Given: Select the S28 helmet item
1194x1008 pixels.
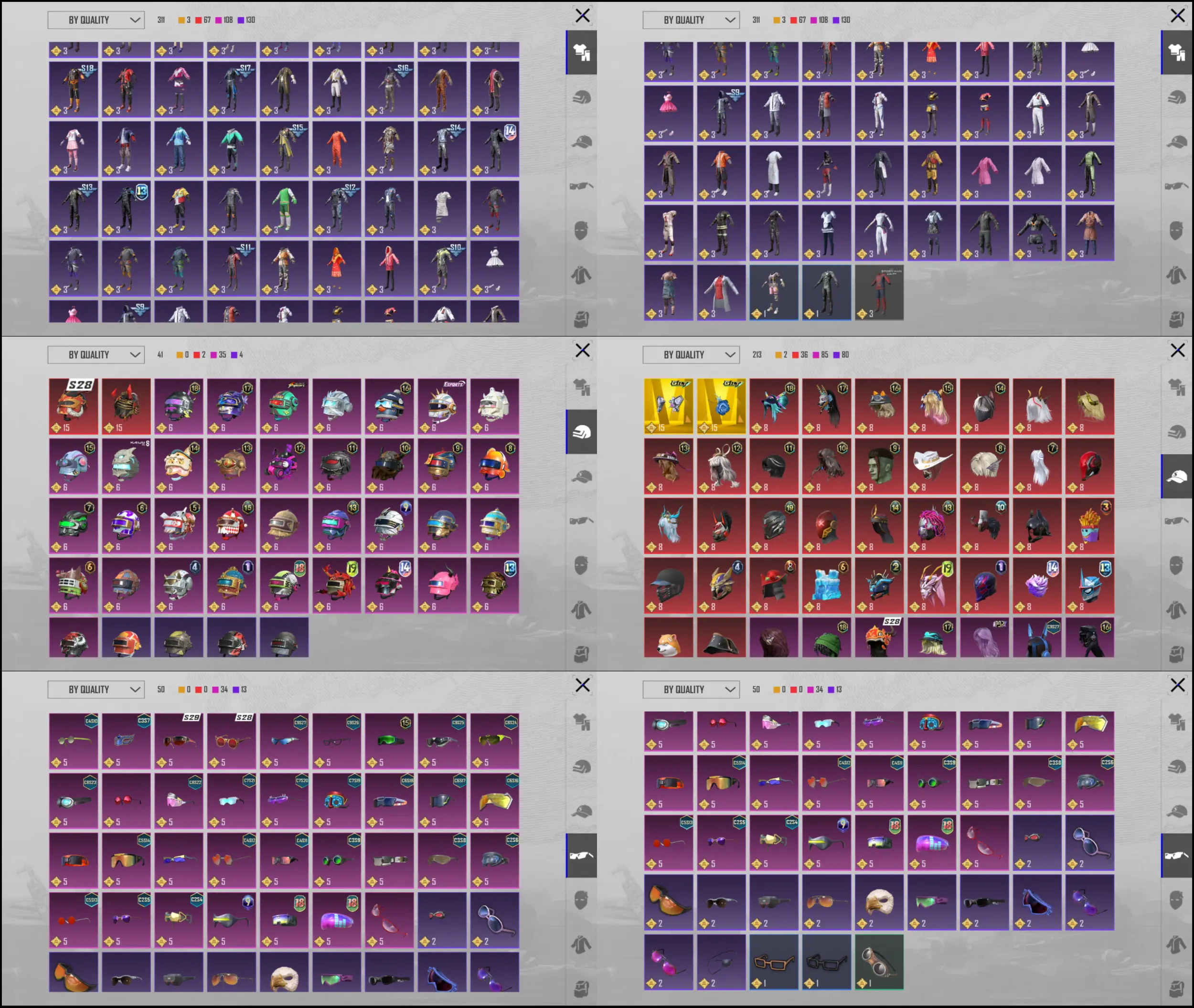Looking at the screenshot, I should point(73,406).
